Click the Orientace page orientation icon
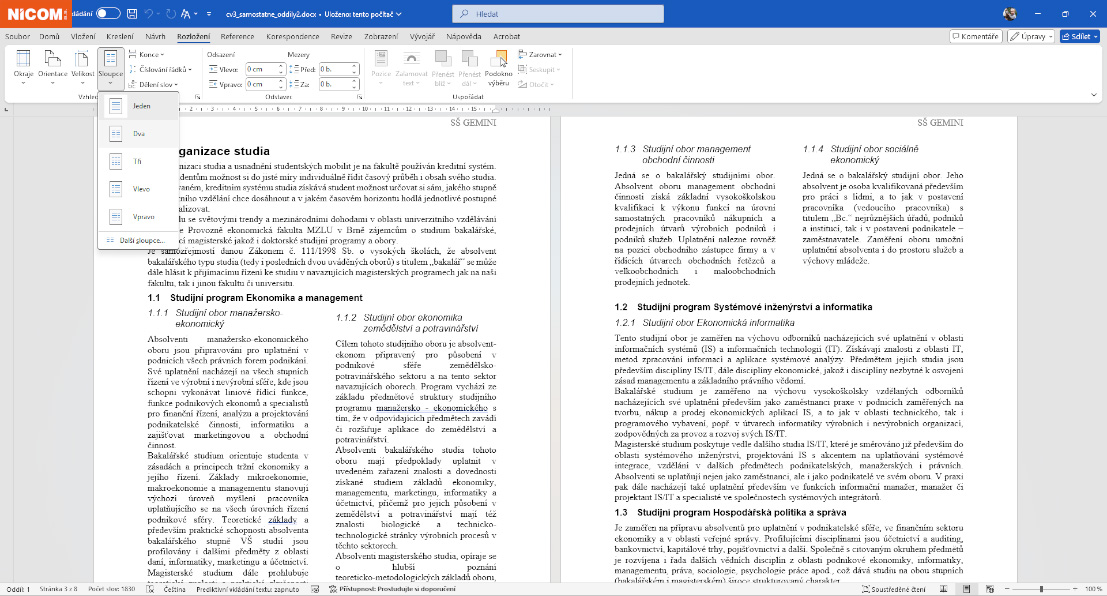Viewport: 1107px width, 596px height. [x=52, y=64]
